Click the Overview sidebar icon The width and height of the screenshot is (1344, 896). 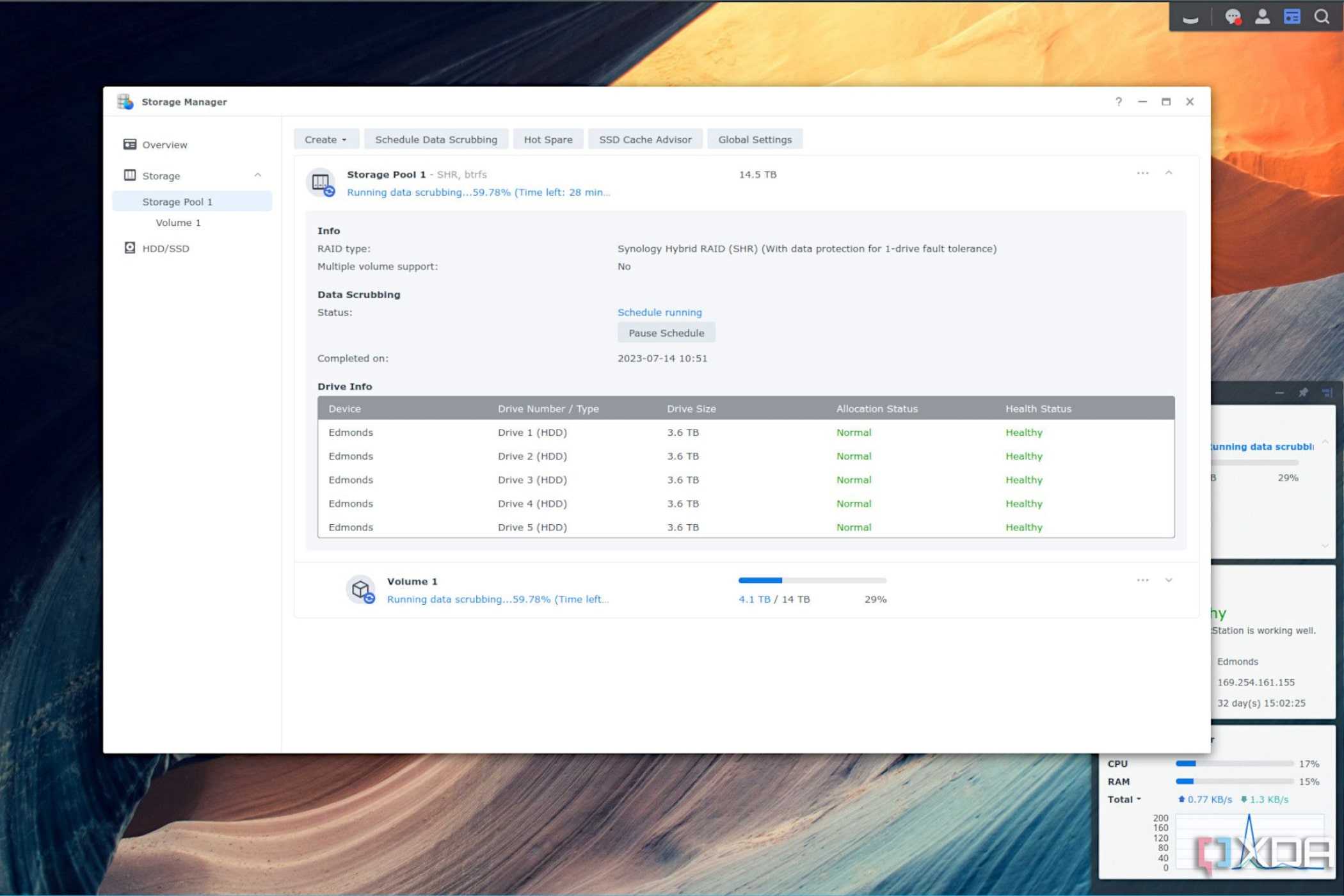click(x=130, y=144)
